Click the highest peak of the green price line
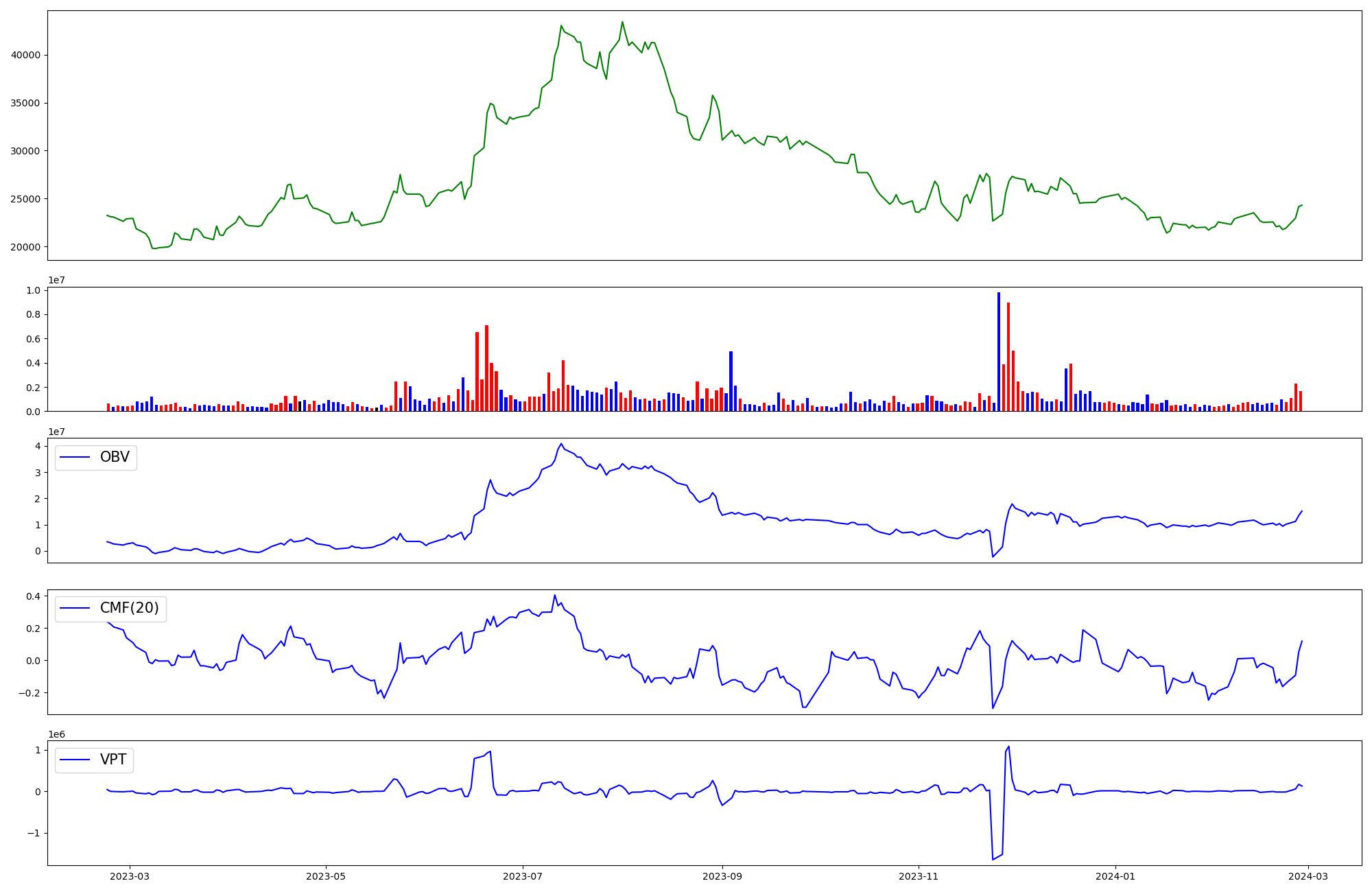 coord(622,22)
